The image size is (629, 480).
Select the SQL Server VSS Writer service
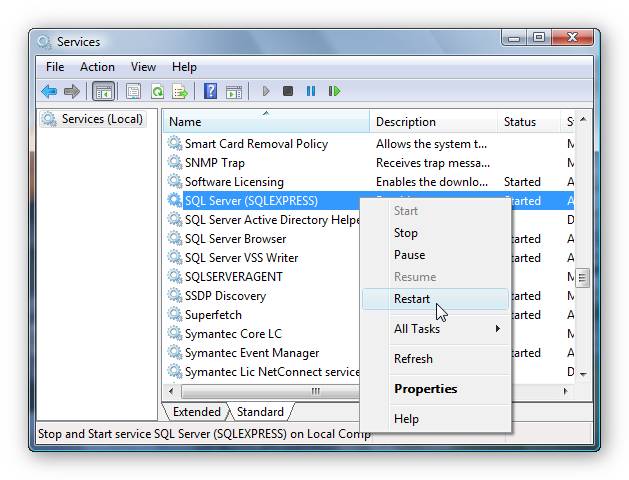(241, 257)
